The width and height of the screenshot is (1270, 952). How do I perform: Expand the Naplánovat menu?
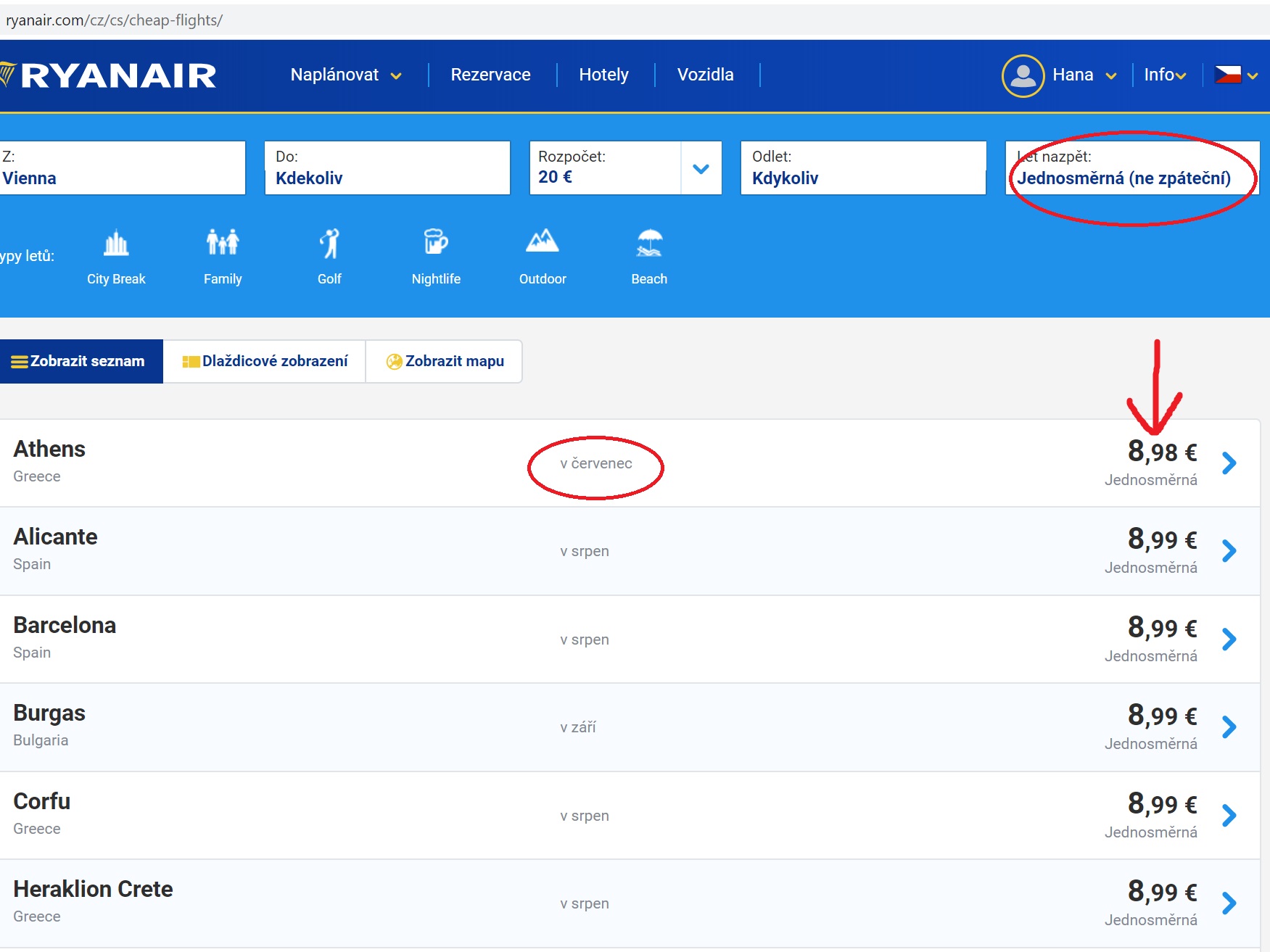[346, 75]
